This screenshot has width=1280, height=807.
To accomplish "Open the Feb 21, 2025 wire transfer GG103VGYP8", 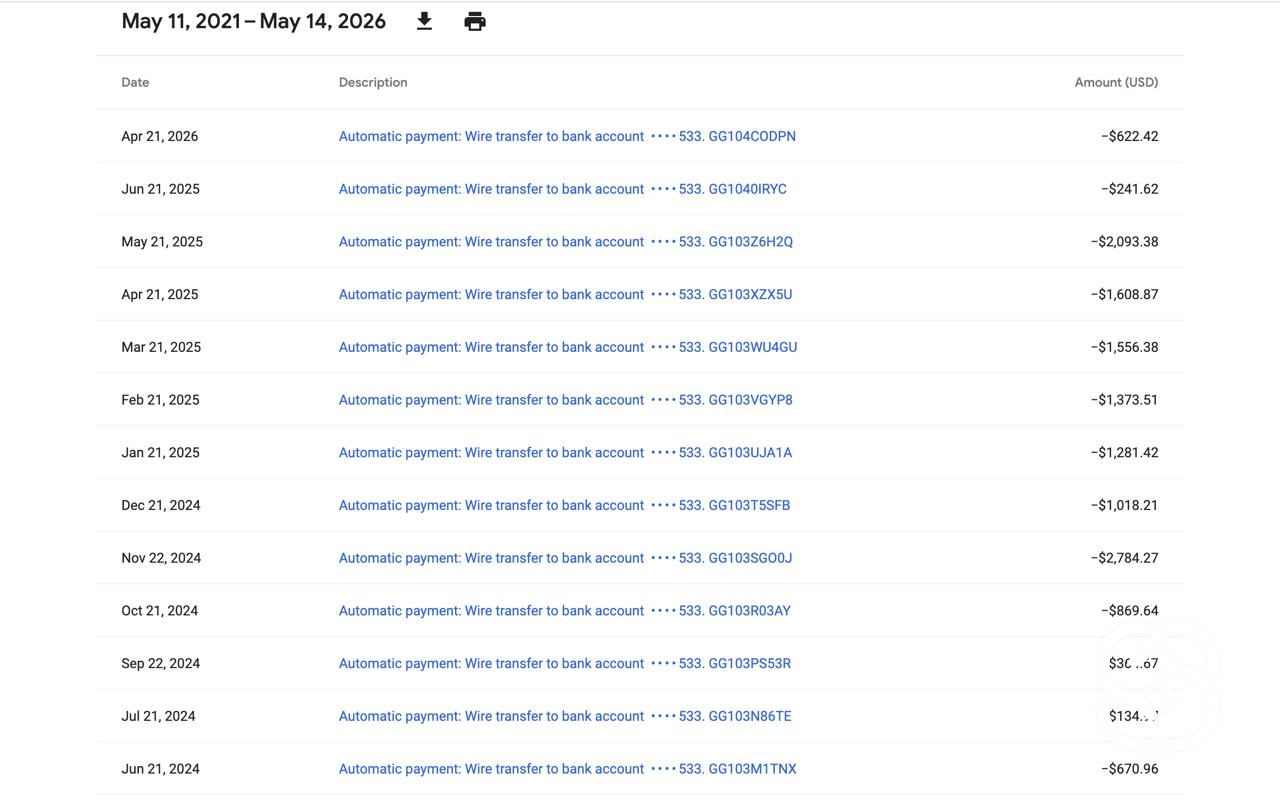I will pyautogui.click(x=565, y=400).
